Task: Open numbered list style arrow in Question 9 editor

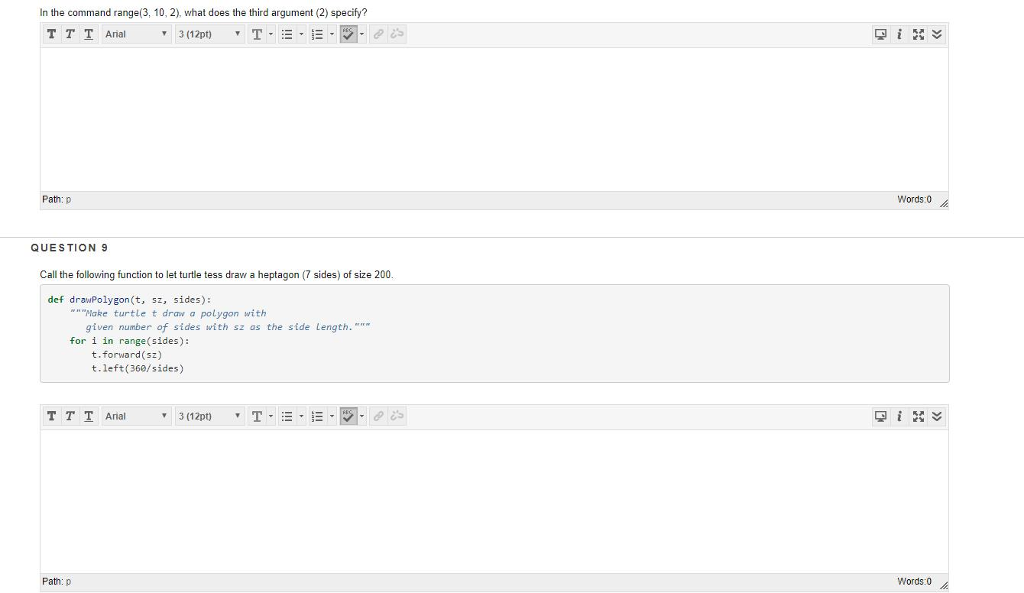Action: 332,416
